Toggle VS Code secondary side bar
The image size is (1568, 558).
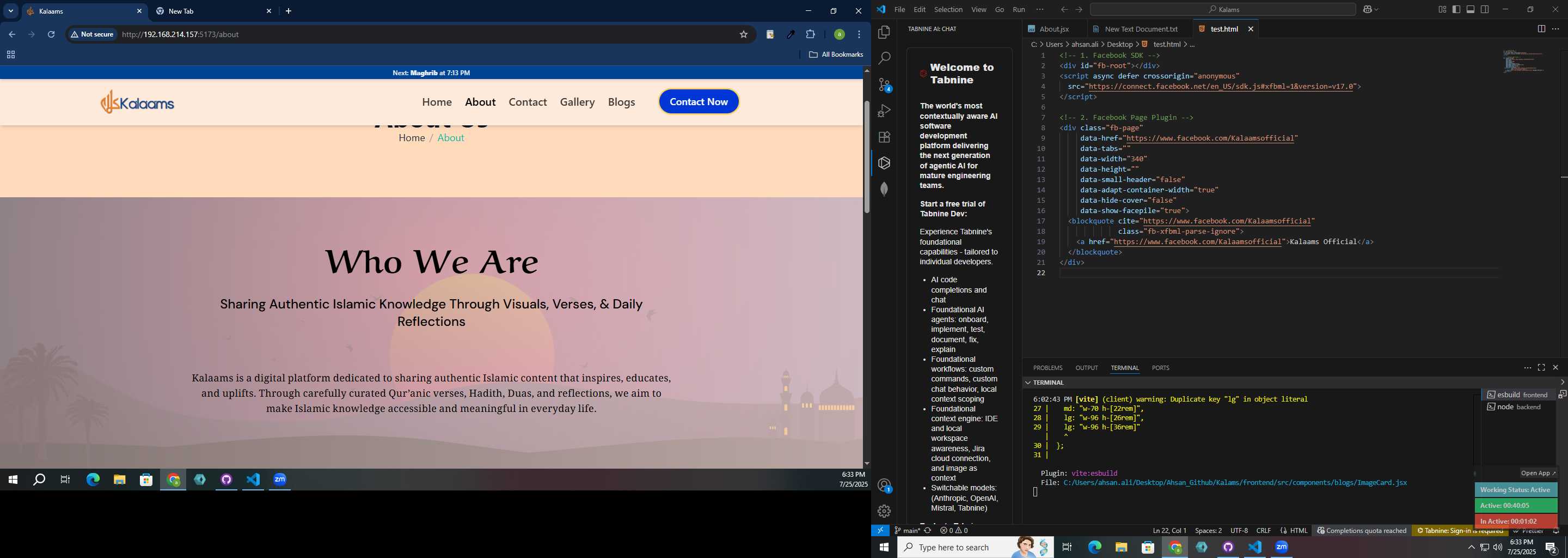click(1485, 10)
